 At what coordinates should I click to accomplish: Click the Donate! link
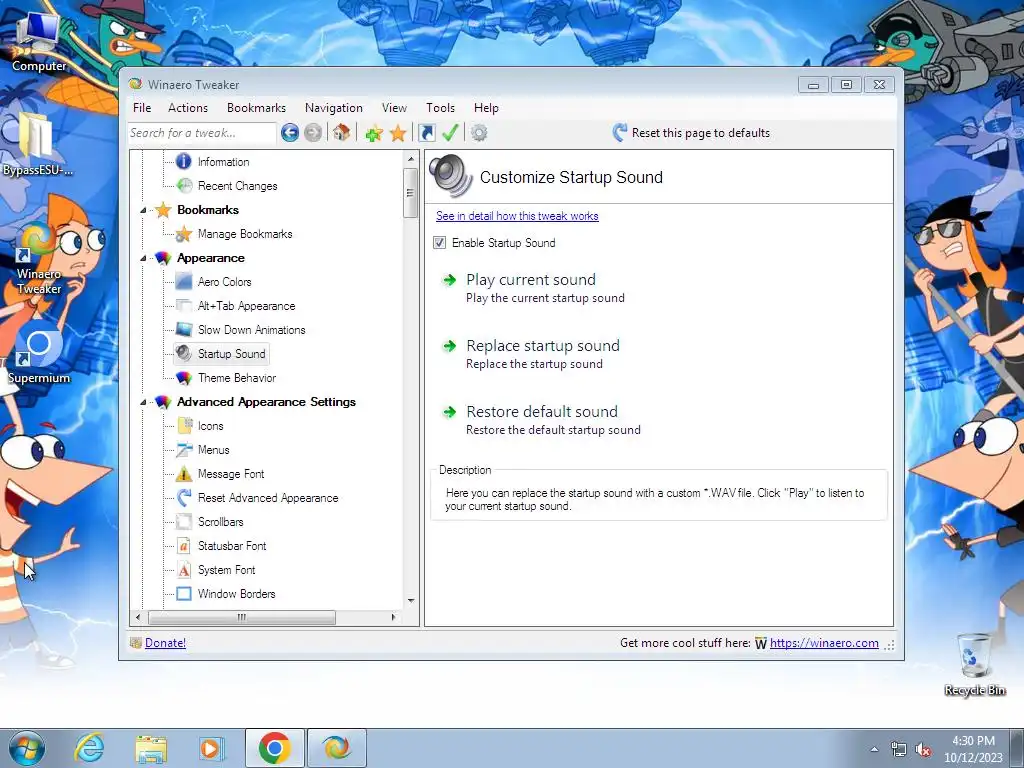coord(165,643)
